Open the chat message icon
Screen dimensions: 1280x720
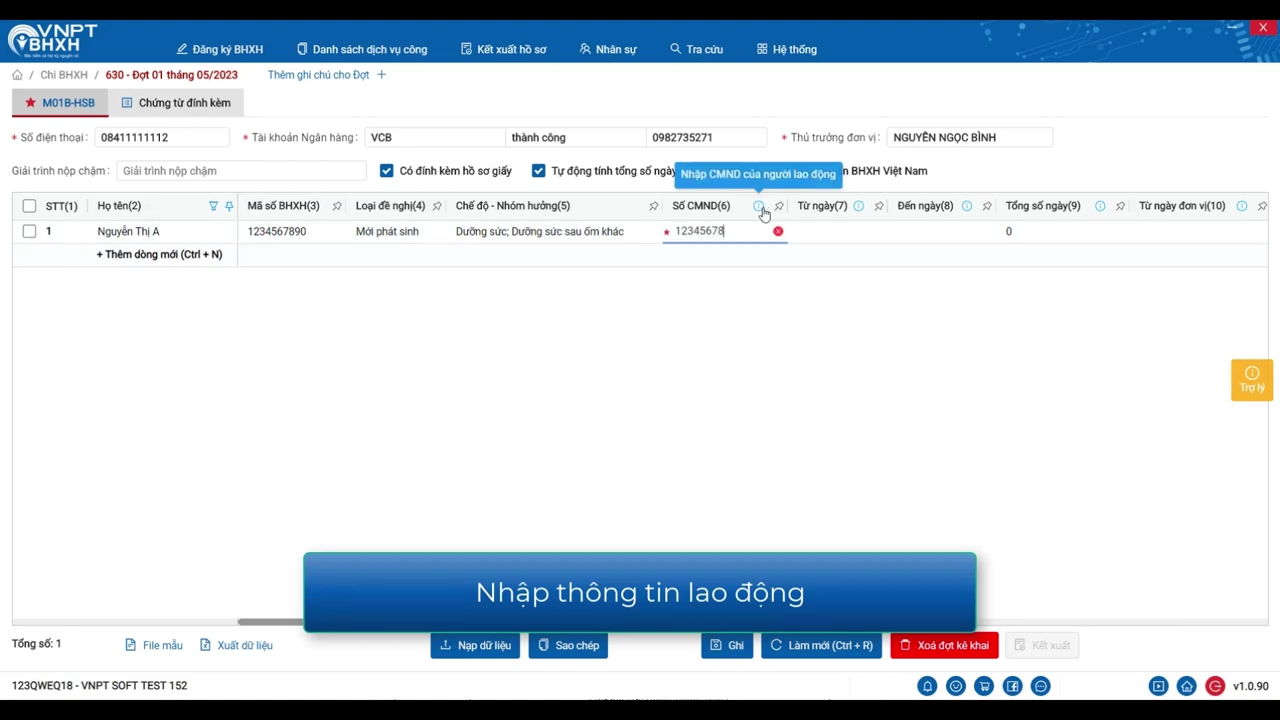tap(1041, 686)
